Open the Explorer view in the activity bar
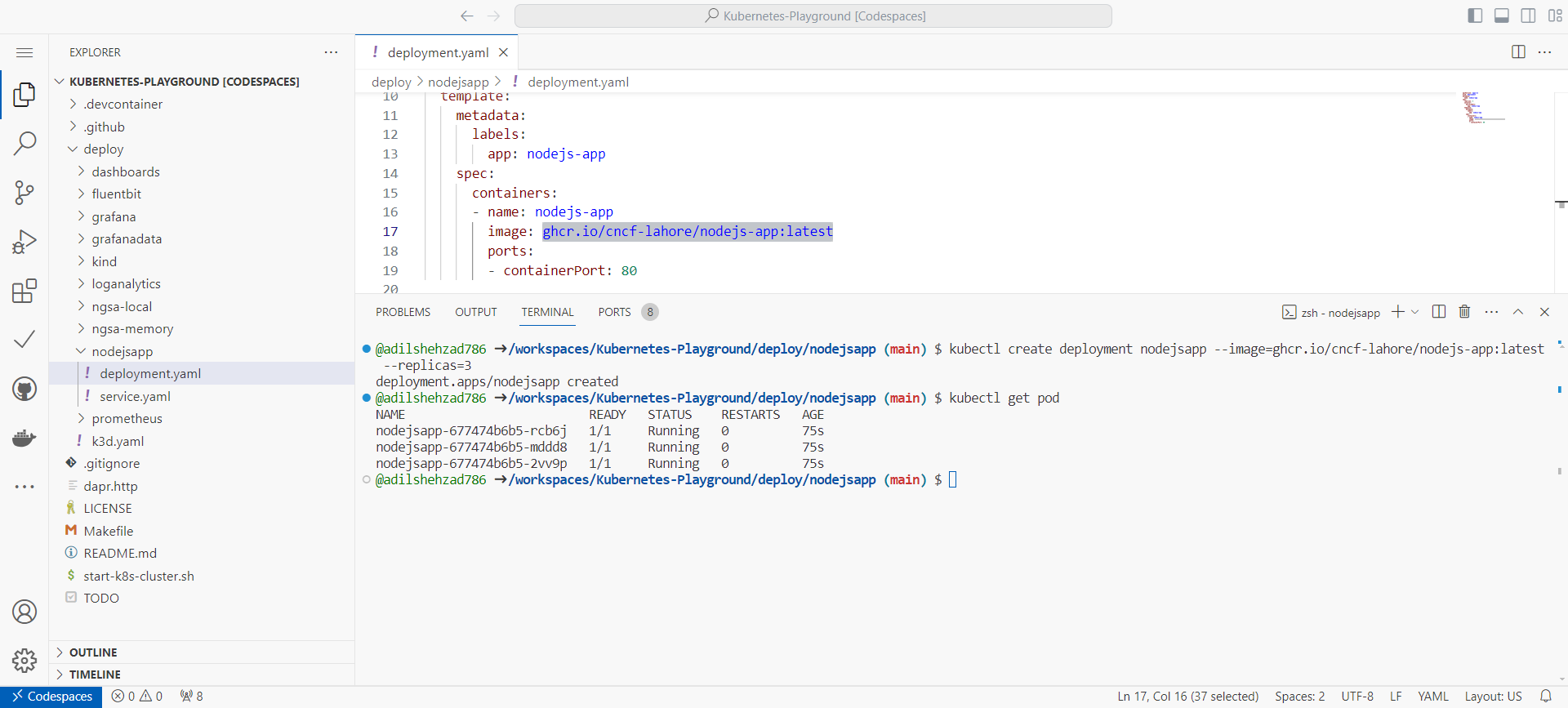 point(24,95)
